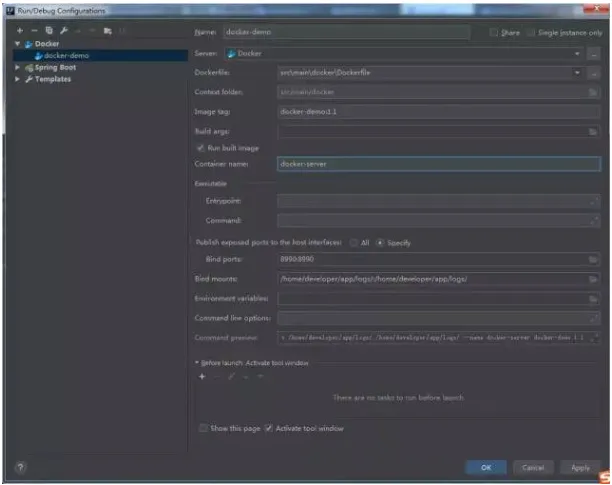Screen dimensions: 612x485
Task: Enable Show this page checkbox
Action: point(203,428)
